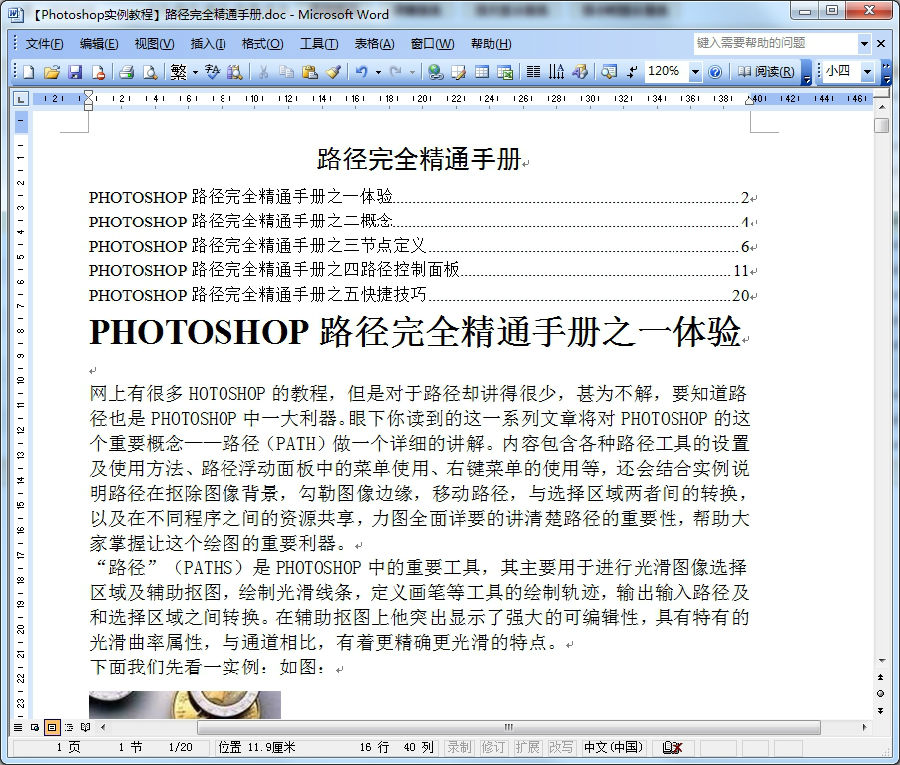This screenshot has height=765, width=900.
Task: Open the 编辑(E) menu
Action: point(99,44)
